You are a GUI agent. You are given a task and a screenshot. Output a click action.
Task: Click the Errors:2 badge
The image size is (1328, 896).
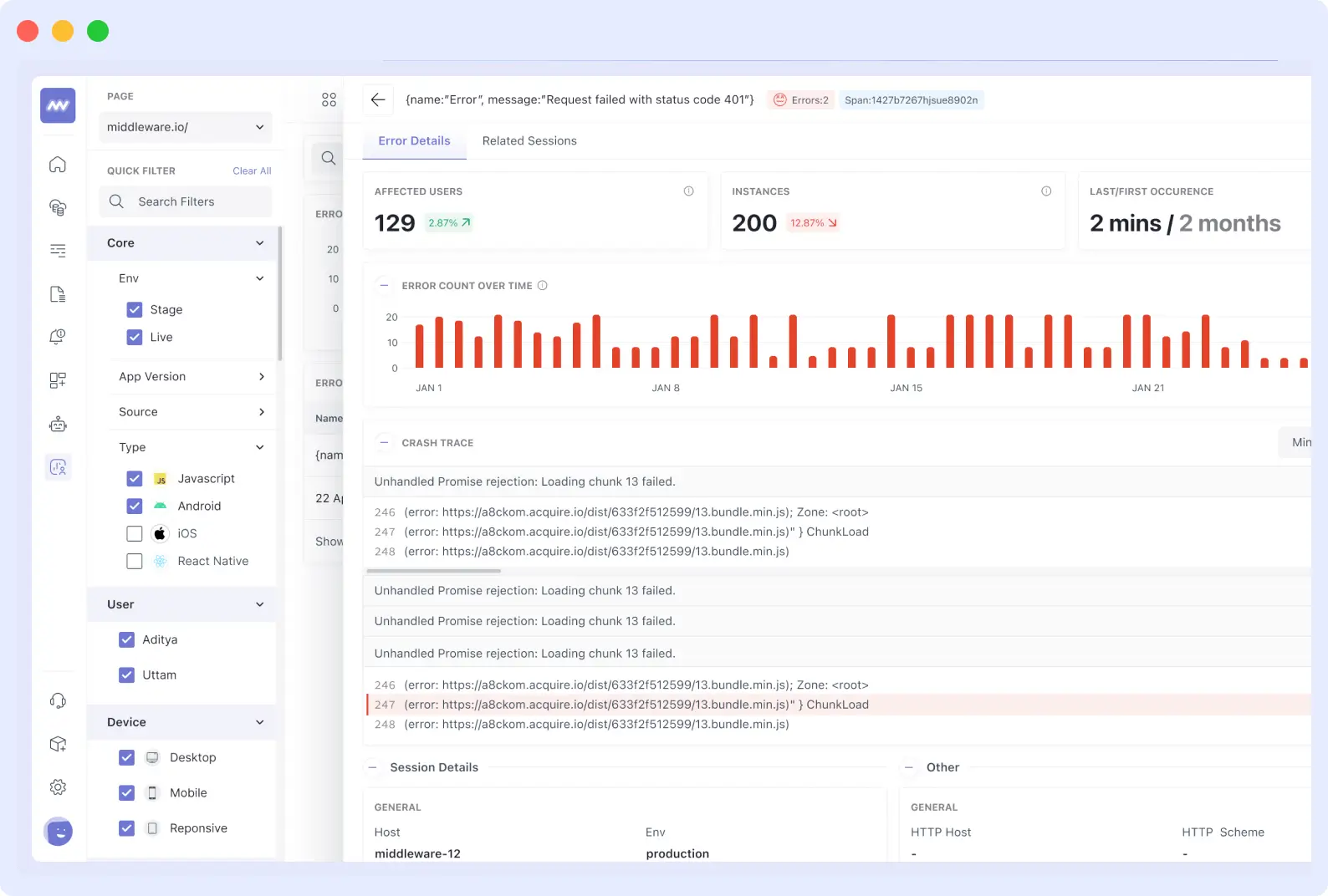click(801, 100)
